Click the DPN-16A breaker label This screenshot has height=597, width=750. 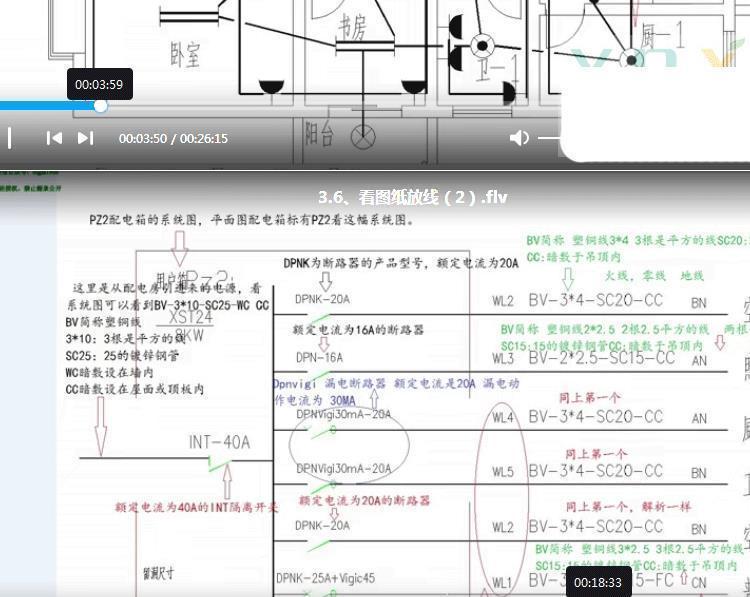[319, 357]
